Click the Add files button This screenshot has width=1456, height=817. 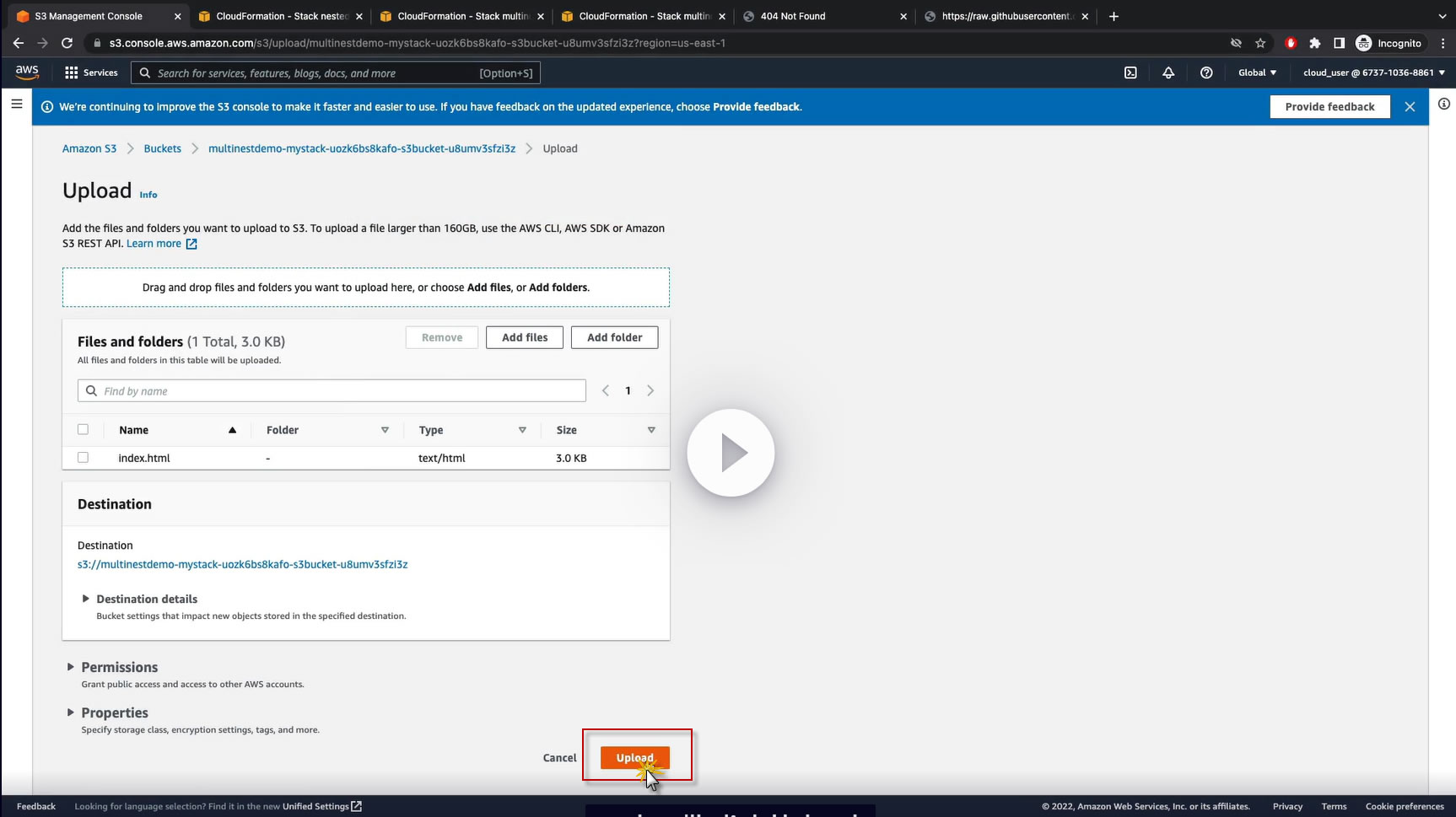pyautogui.click(x=525, y=337)
